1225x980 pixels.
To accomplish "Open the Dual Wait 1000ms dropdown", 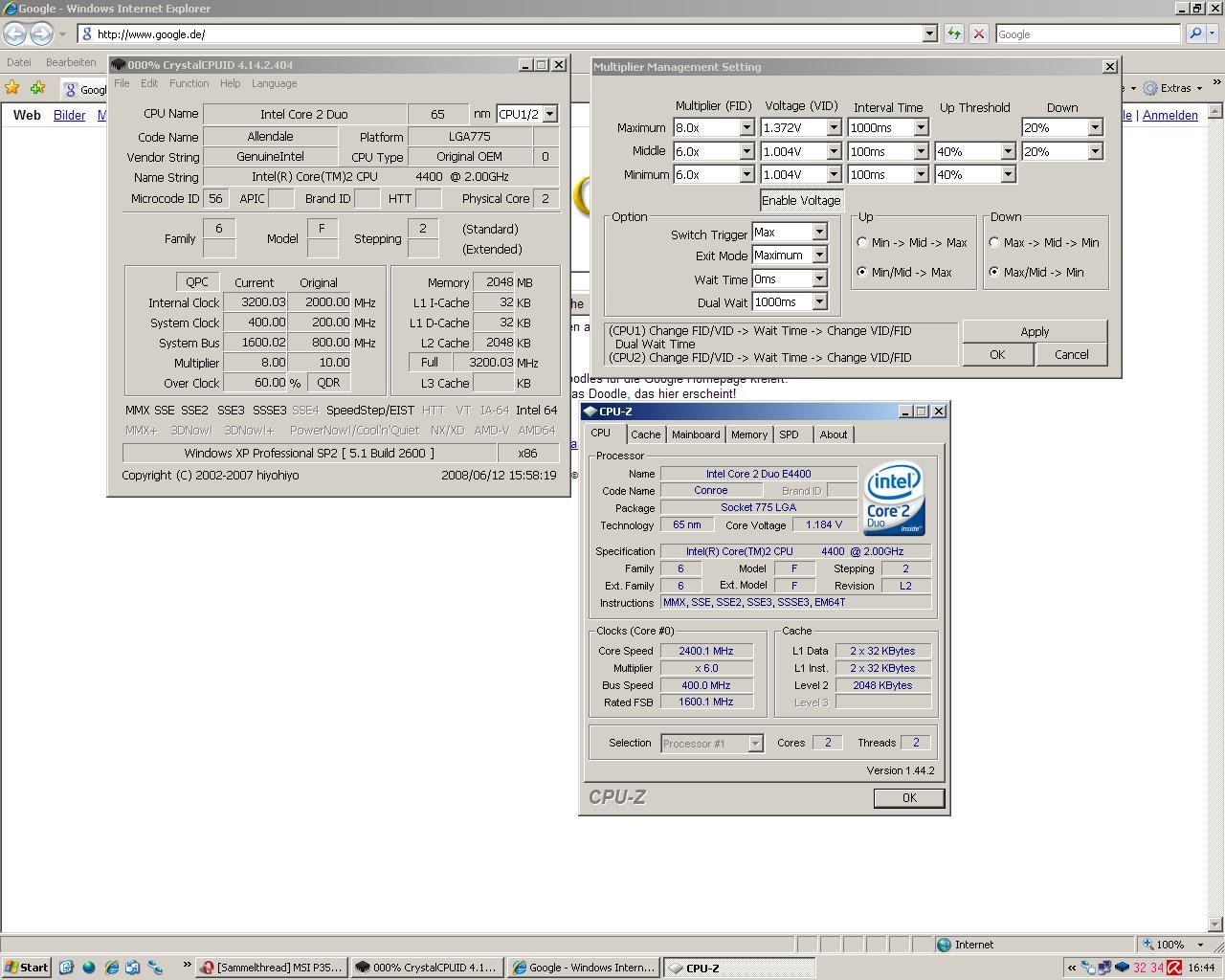I will point(819,301).
